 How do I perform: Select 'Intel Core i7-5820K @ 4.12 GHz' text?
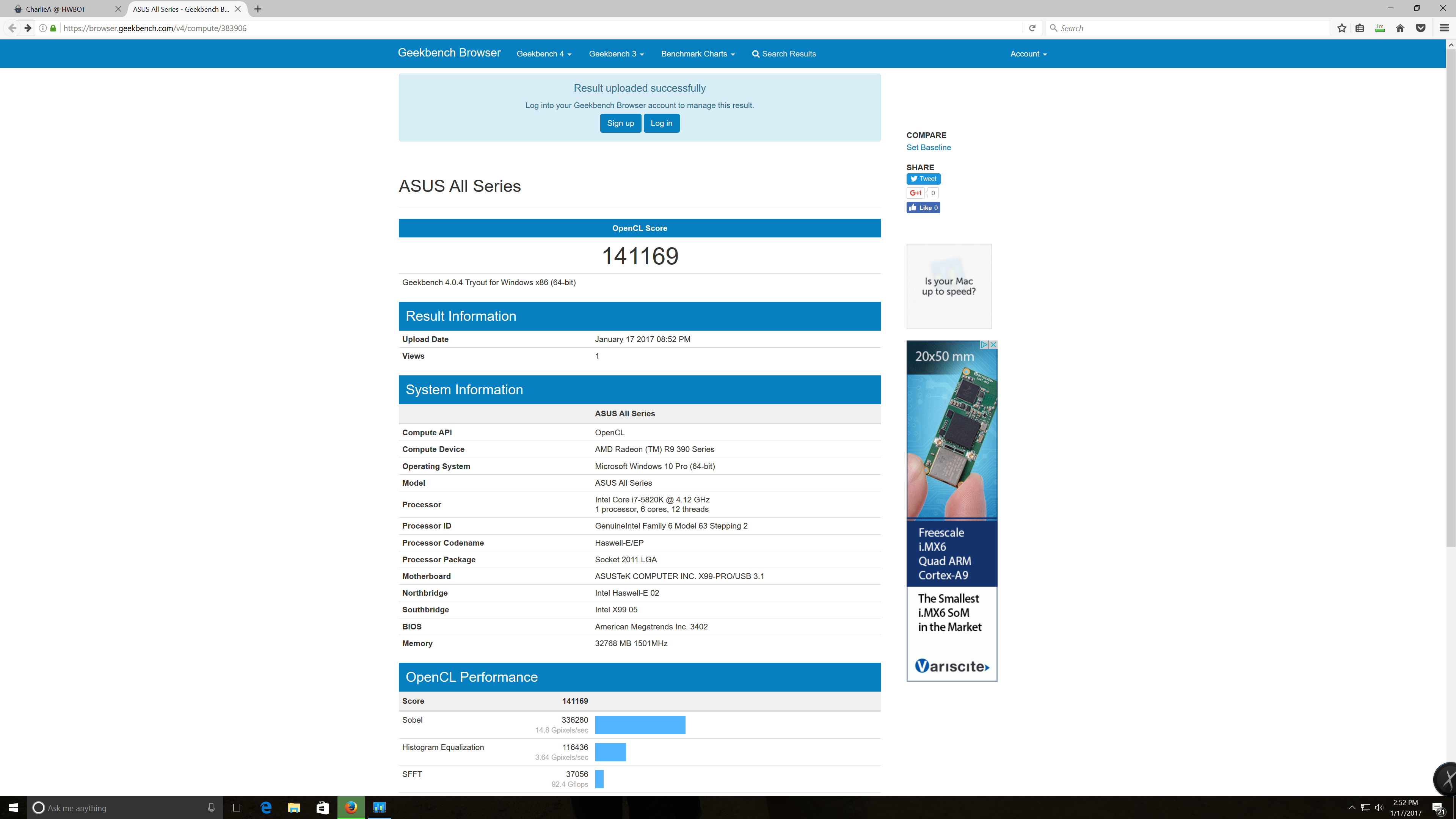tap(652, 500)
